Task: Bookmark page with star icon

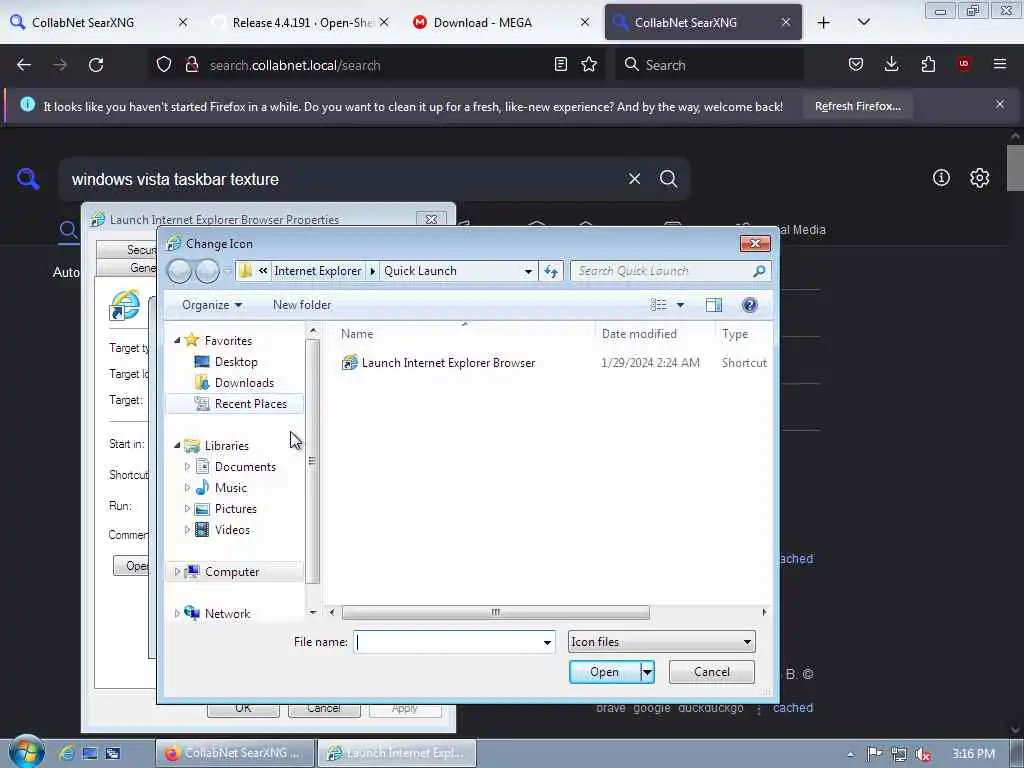Action: [x=589, y=64]
